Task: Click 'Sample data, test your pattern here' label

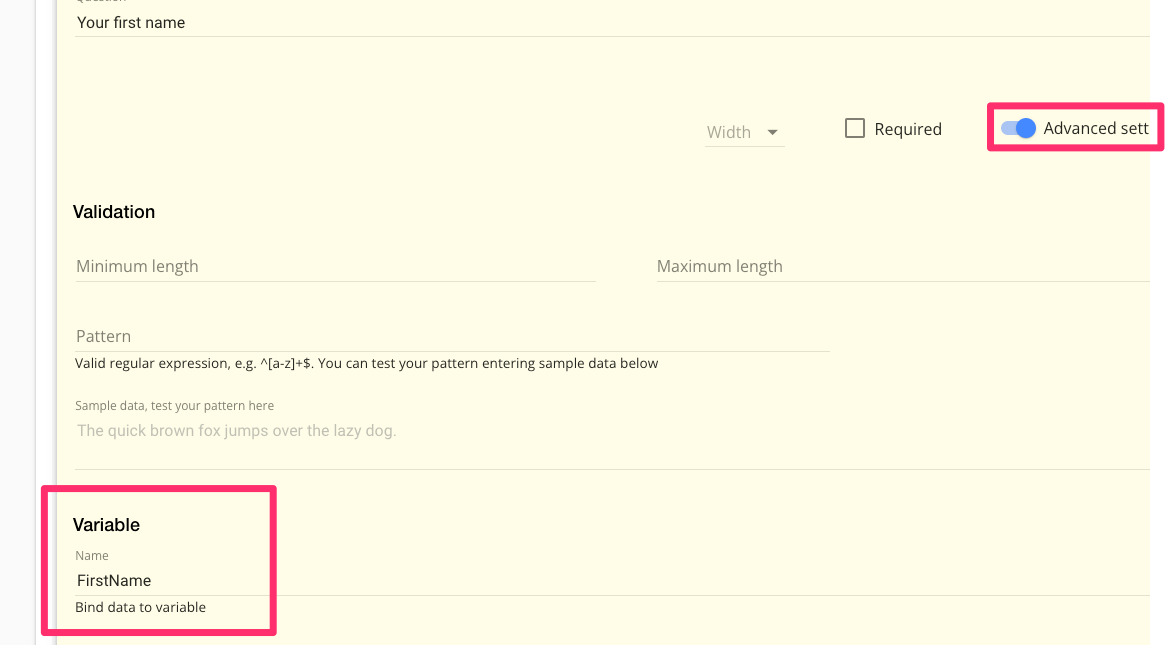Action: tap(174, 406)
